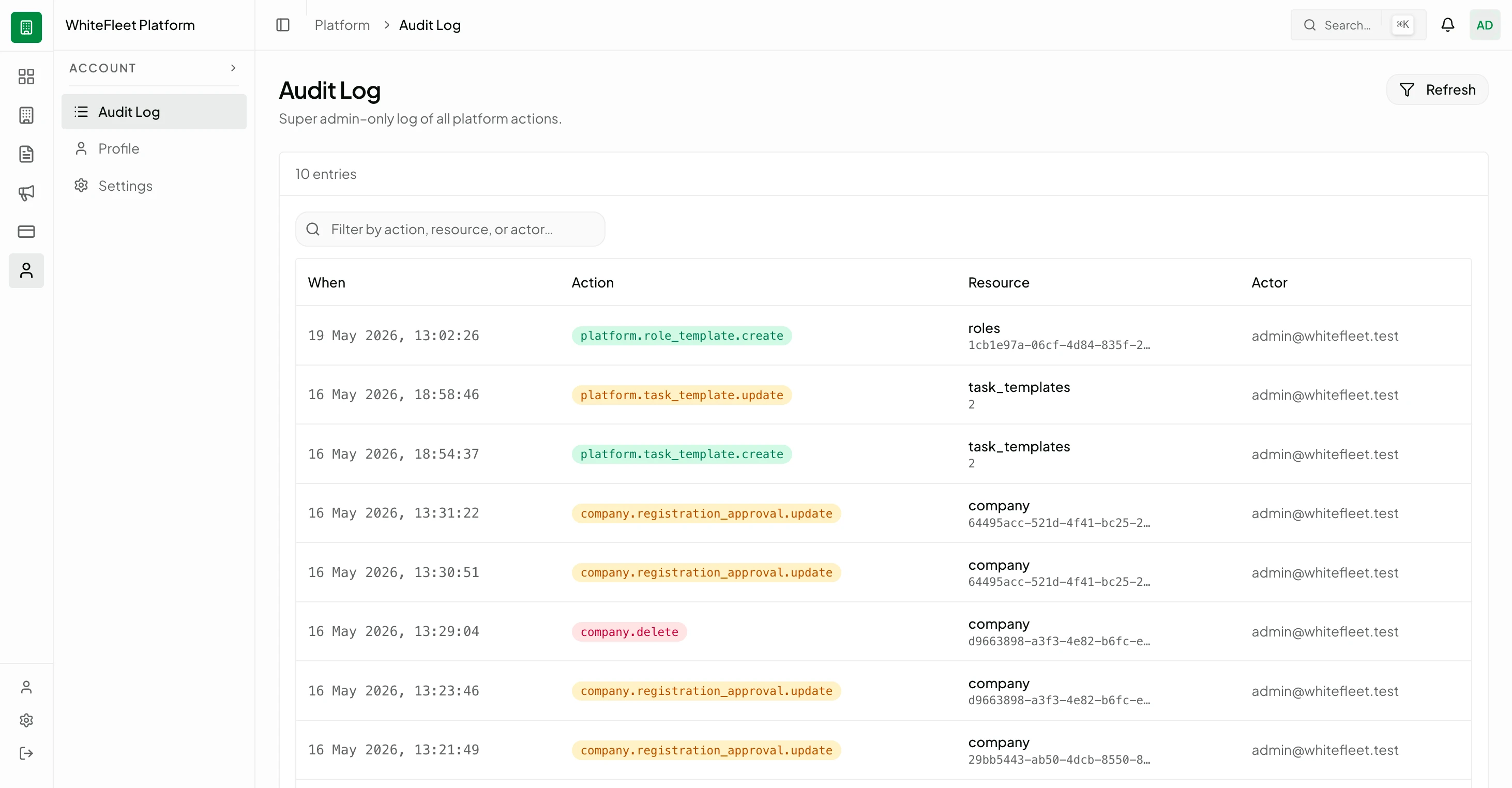Viewport: 1512px width, 788px height.
Task: Focus the Filter by action input
Action: (x=450, y=230)
